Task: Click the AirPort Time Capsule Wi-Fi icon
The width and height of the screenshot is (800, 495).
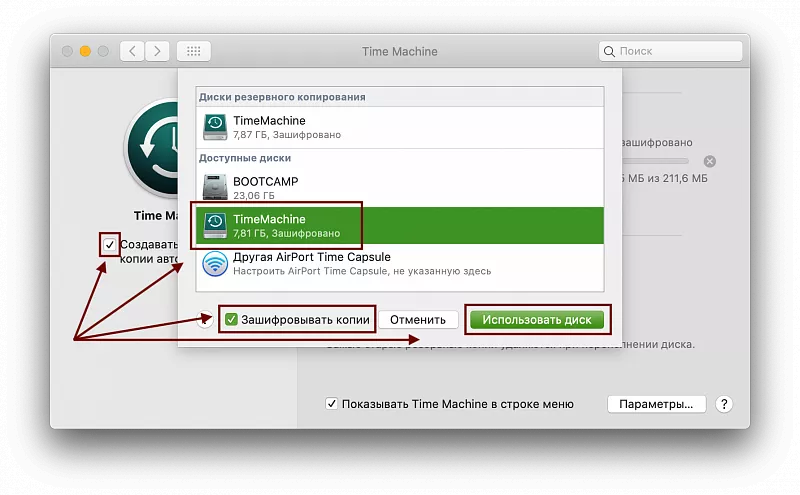Action: [x=215, y=263]
